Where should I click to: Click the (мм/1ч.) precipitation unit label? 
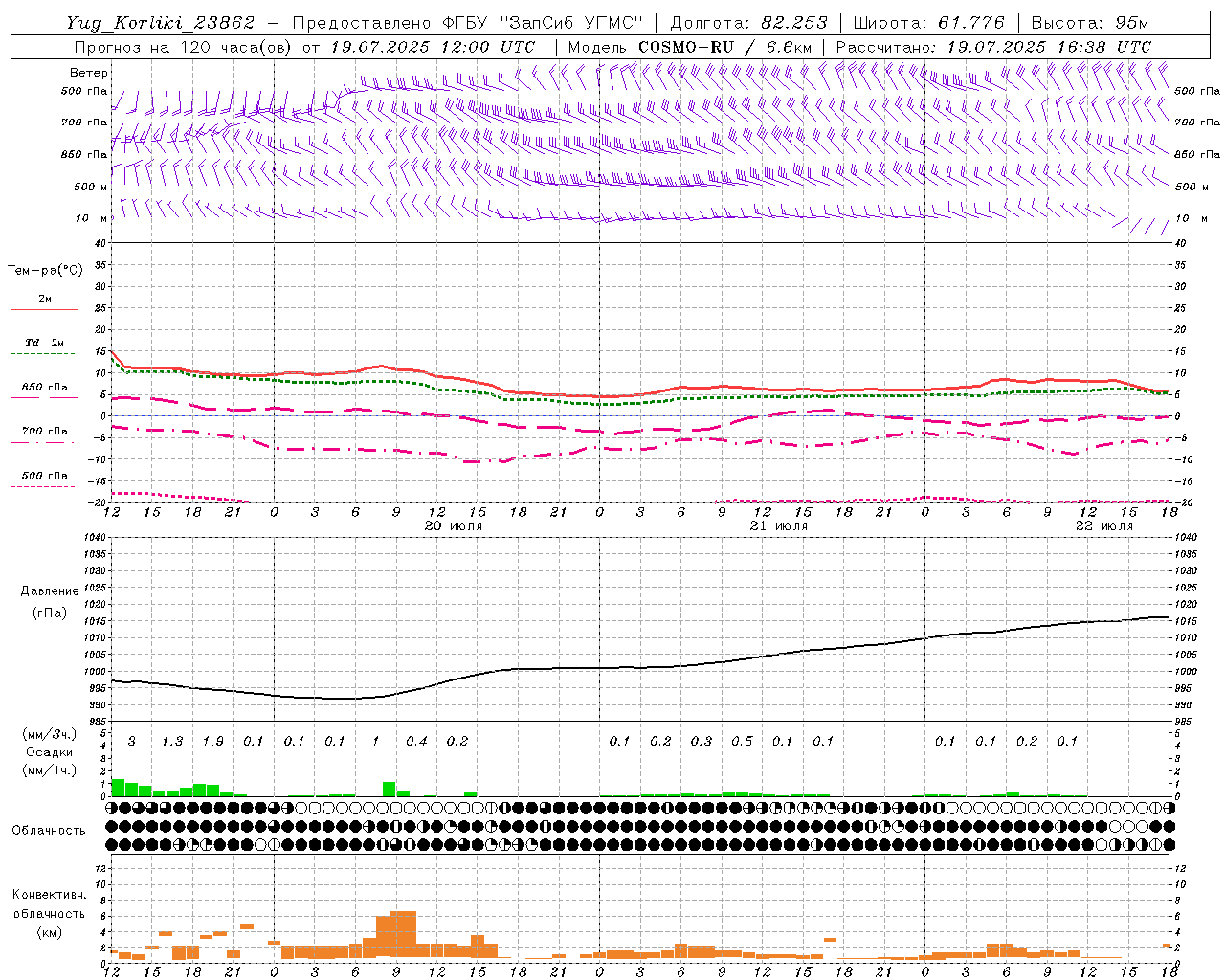click(x=50, y=770)
